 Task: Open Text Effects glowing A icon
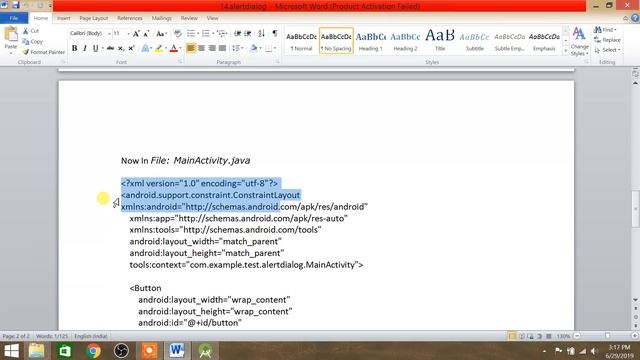tap(145, 48)
